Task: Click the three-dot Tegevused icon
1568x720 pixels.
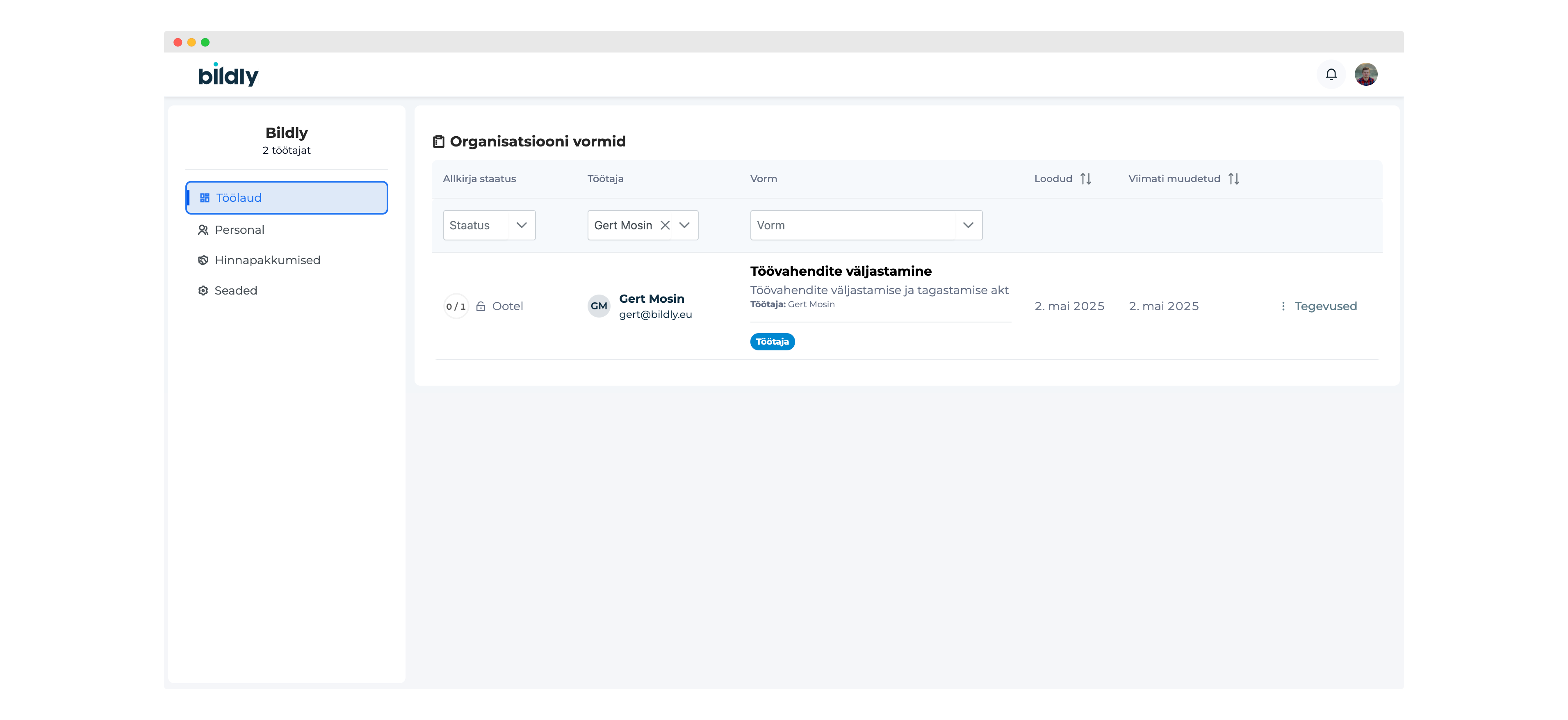Action: (1283, 306)
